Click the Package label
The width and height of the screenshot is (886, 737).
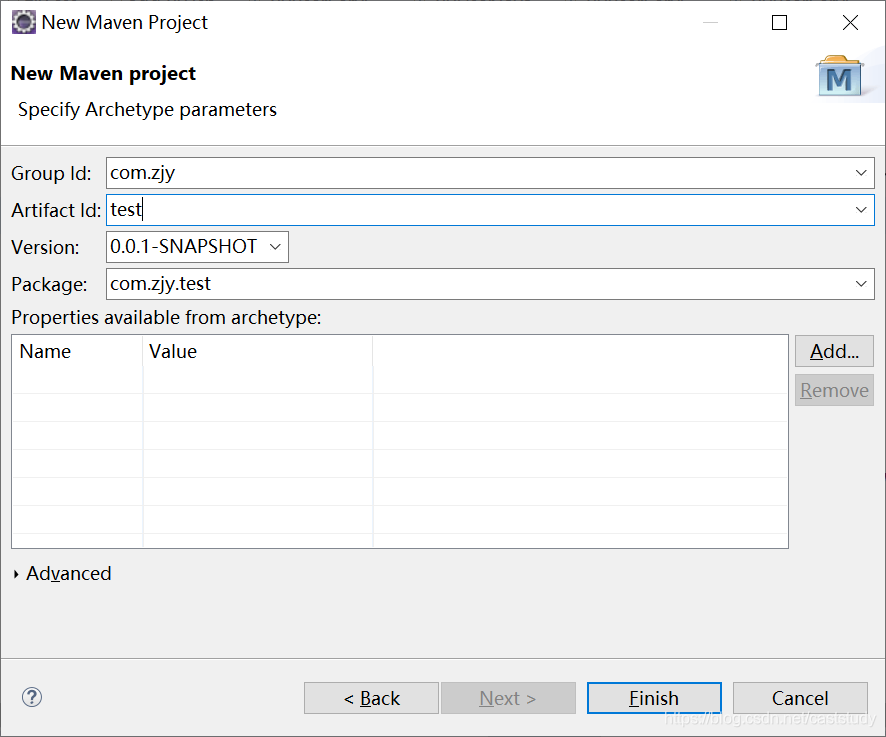tap(49, 284)
